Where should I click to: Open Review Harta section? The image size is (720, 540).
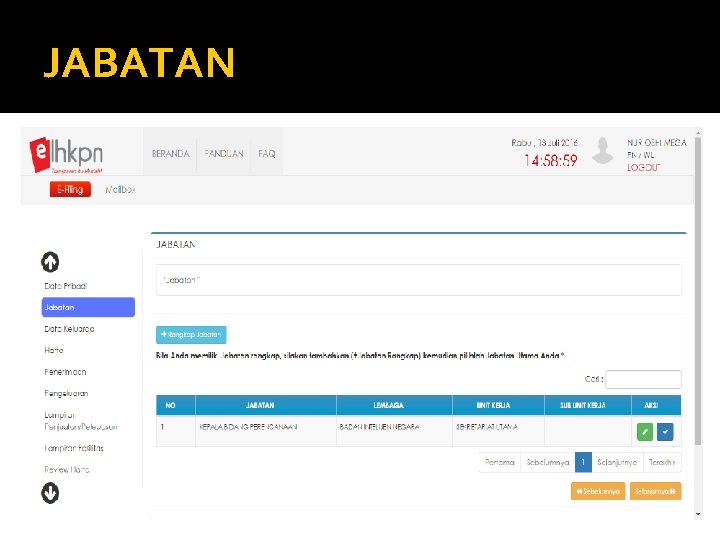pyautogui.click(x=67, y=470)
